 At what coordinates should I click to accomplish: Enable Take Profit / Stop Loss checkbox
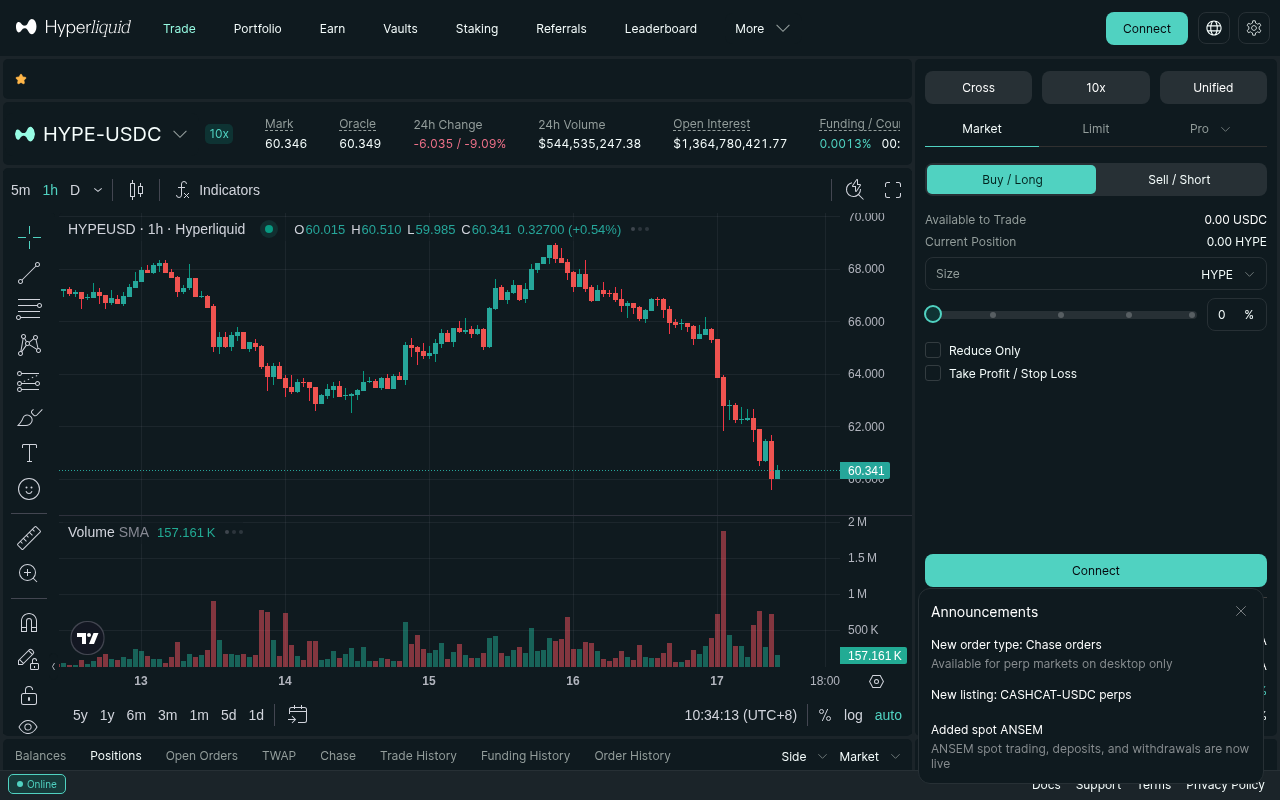coord(933,373)
